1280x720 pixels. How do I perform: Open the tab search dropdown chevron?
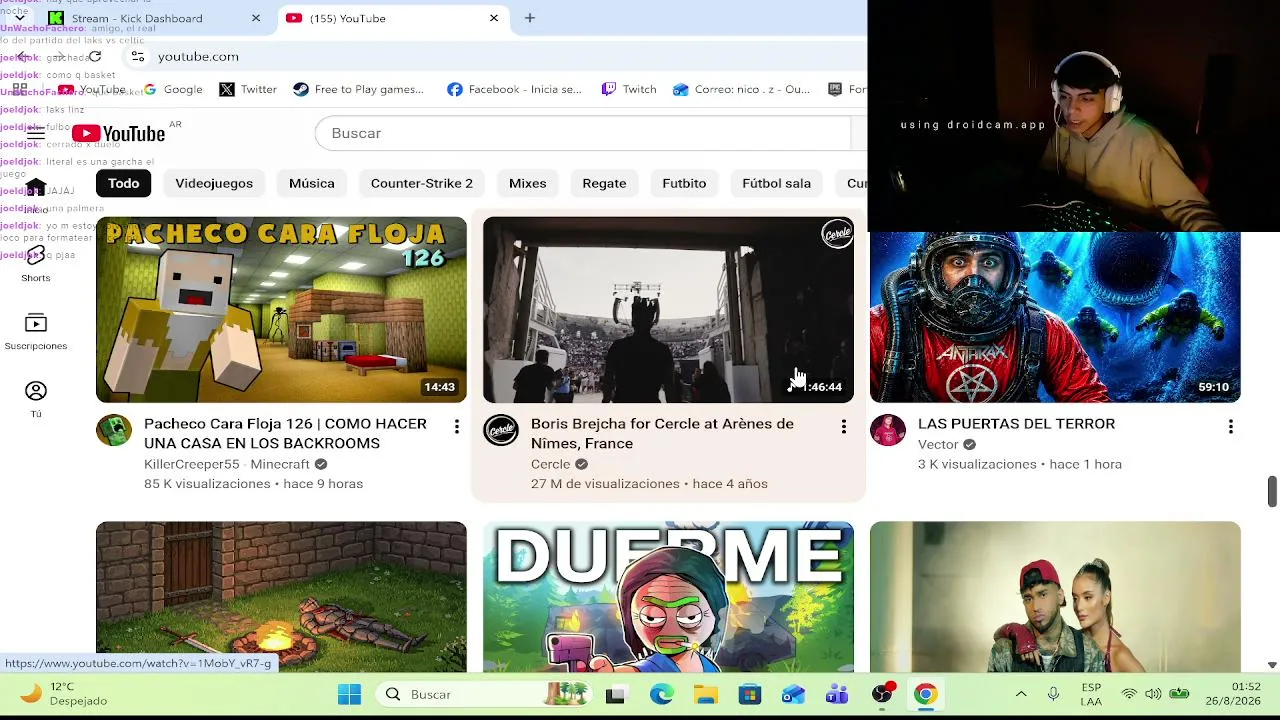tap(19, 18)
